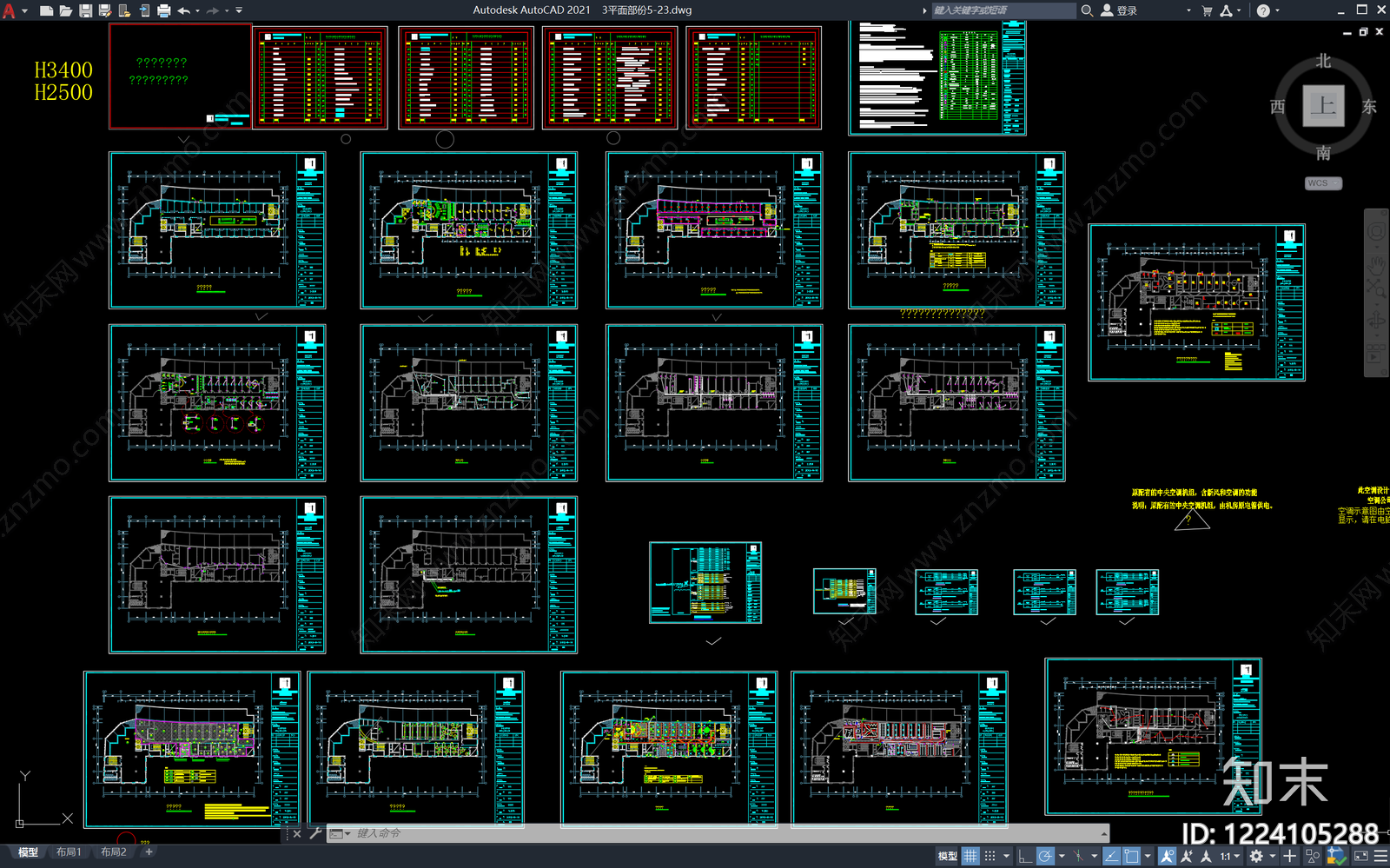Toggle snap mode dots icon
This screenshot has height=868, width=1390.
pyautogui.click(x=990, y=856)
